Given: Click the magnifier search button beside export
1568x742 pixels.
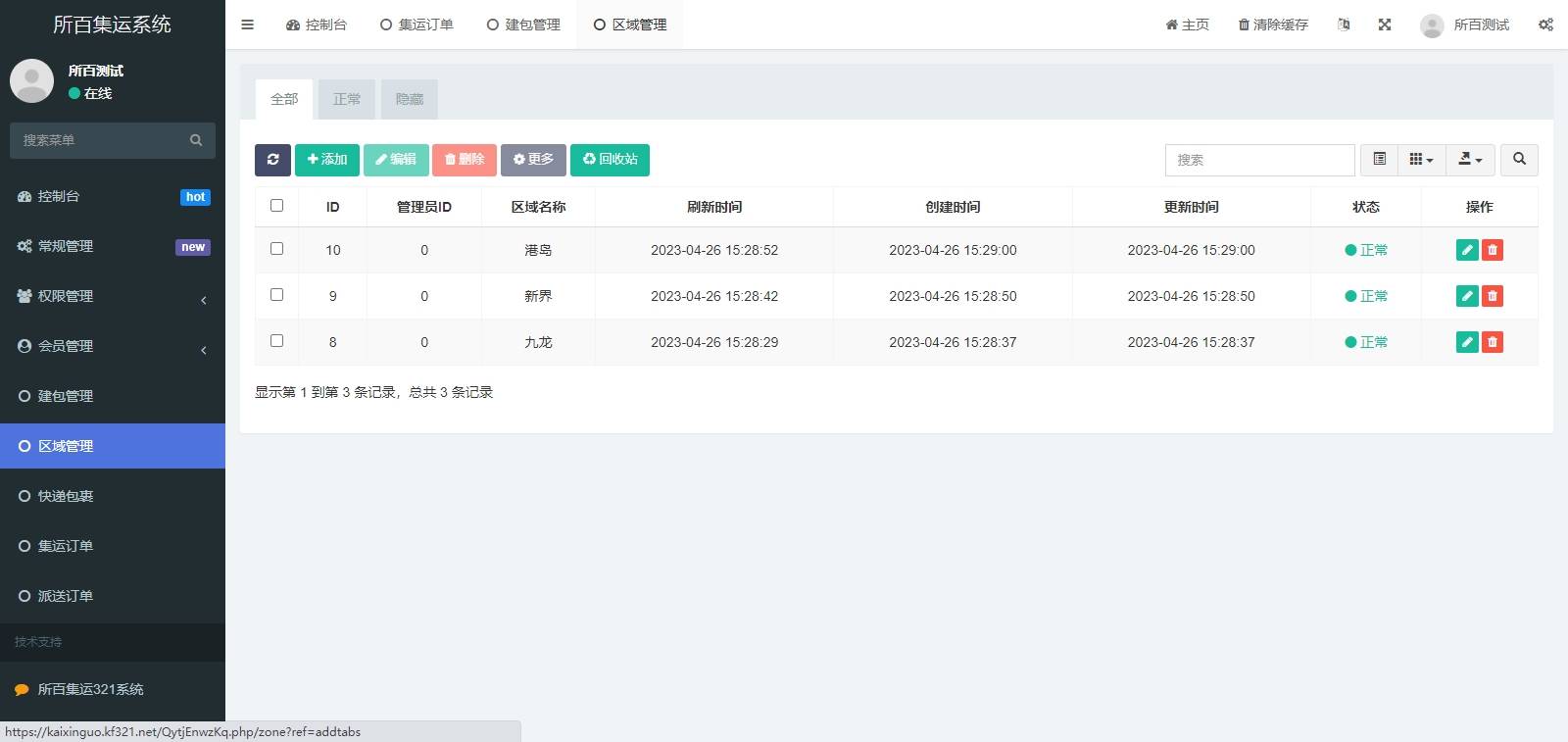Looking at the screenshot, I should 1519,160.
